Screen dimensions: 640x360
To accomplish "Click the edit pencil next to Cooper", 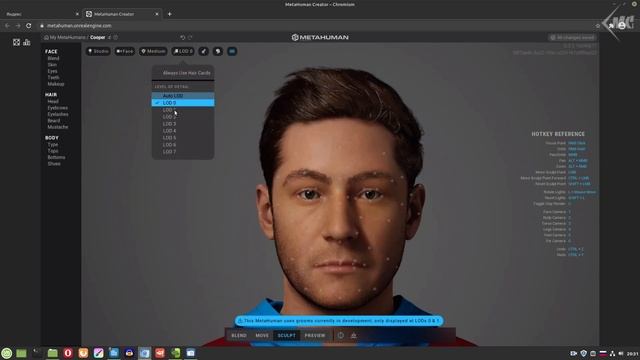I will tap(109, 37).
